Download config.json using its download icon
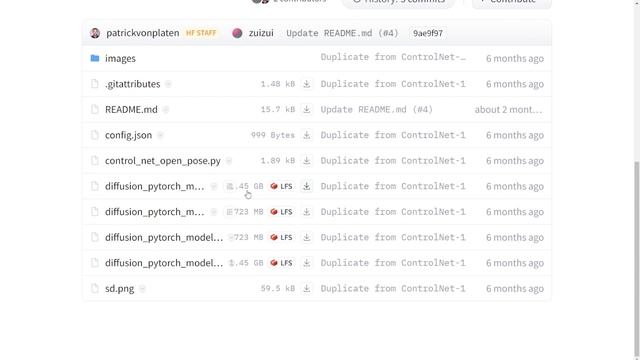Screen dimensions: 640x360 coord(307,135)
